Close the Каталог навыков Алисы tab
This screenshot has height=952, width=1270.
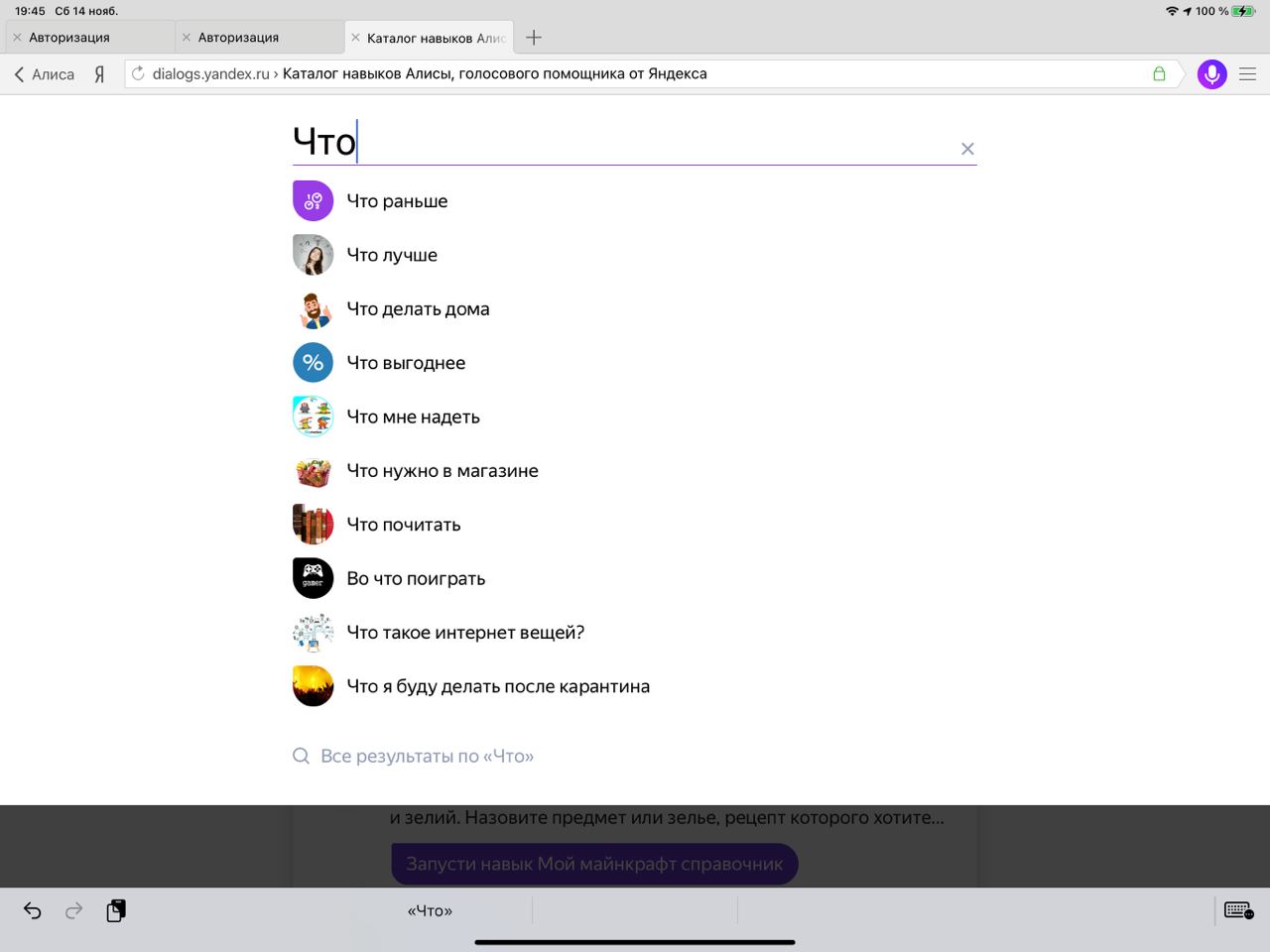(x=355, y=38)
